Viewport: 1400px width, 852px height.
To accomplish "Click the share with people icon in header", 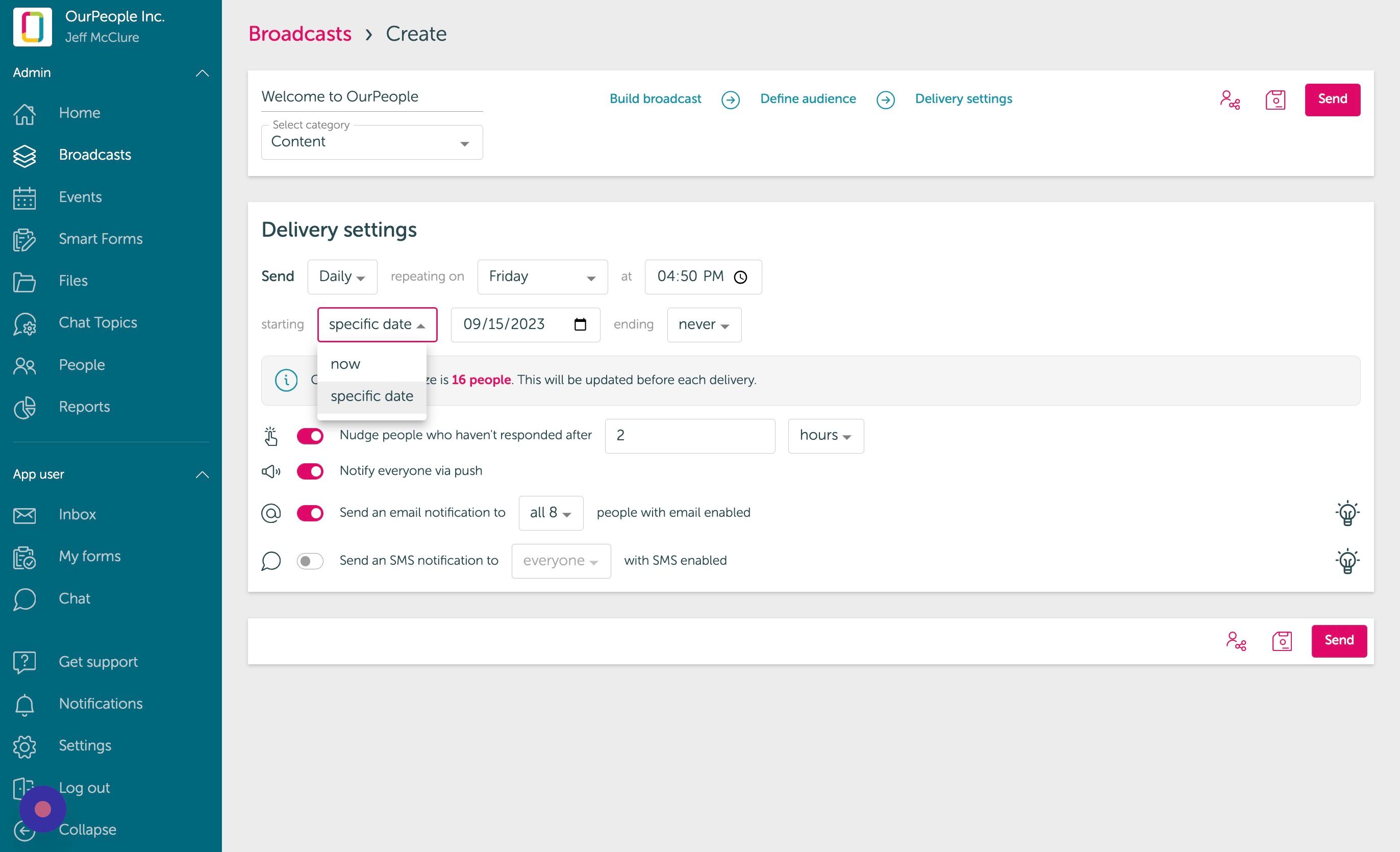I will pyautogui.click(x=1230, y=100).
